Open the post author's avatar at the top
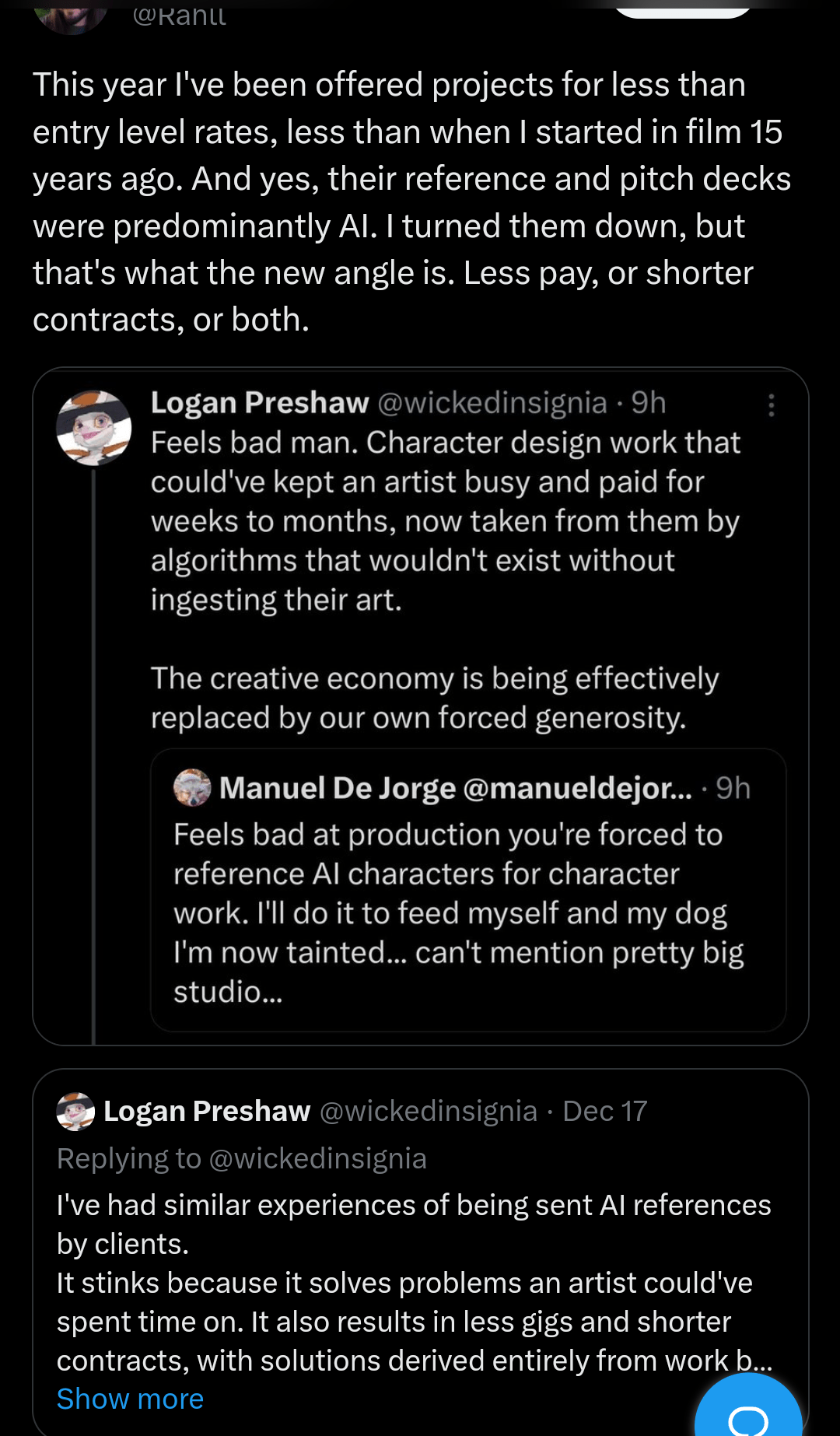Image resolution: width=840 pixels, height=1436 pixels. pos(71,16)
